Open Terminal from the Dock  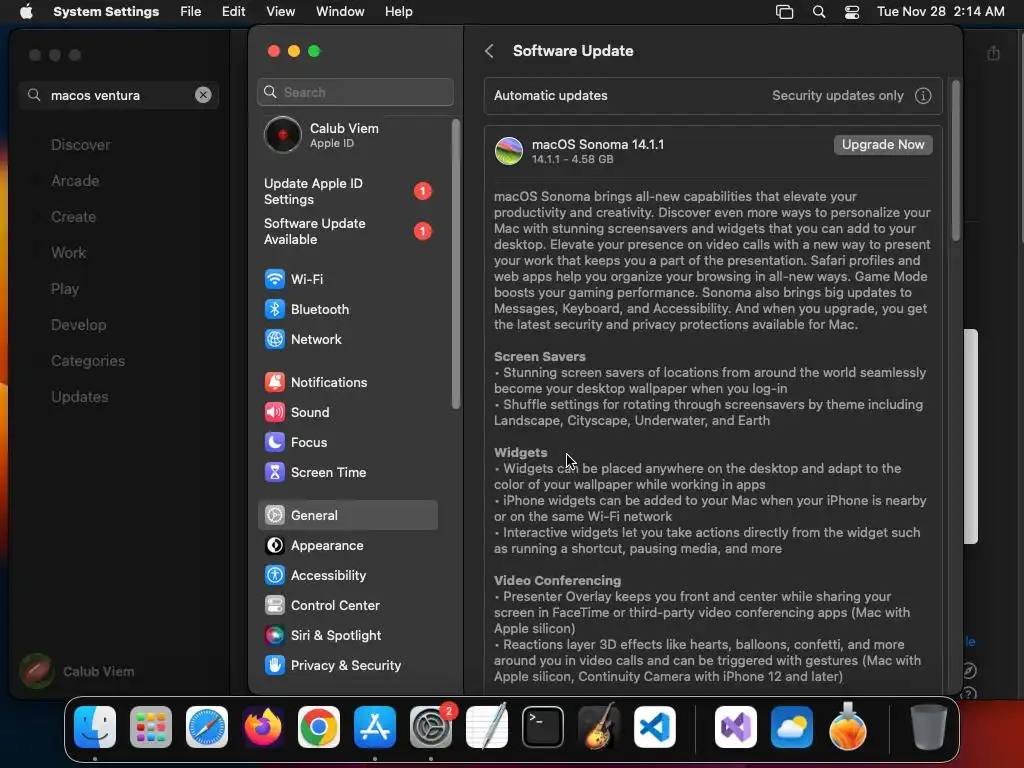(543, 727)
